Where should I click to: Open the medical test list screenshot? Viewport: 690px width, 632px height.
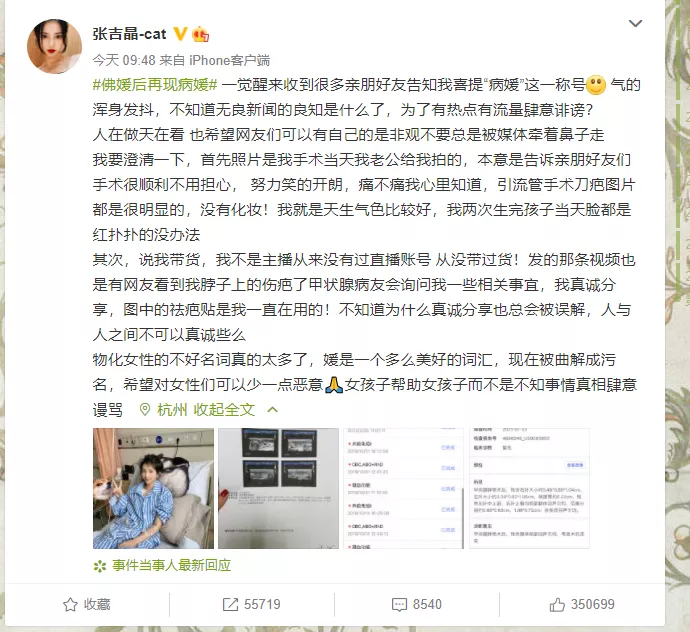[404, 489]
